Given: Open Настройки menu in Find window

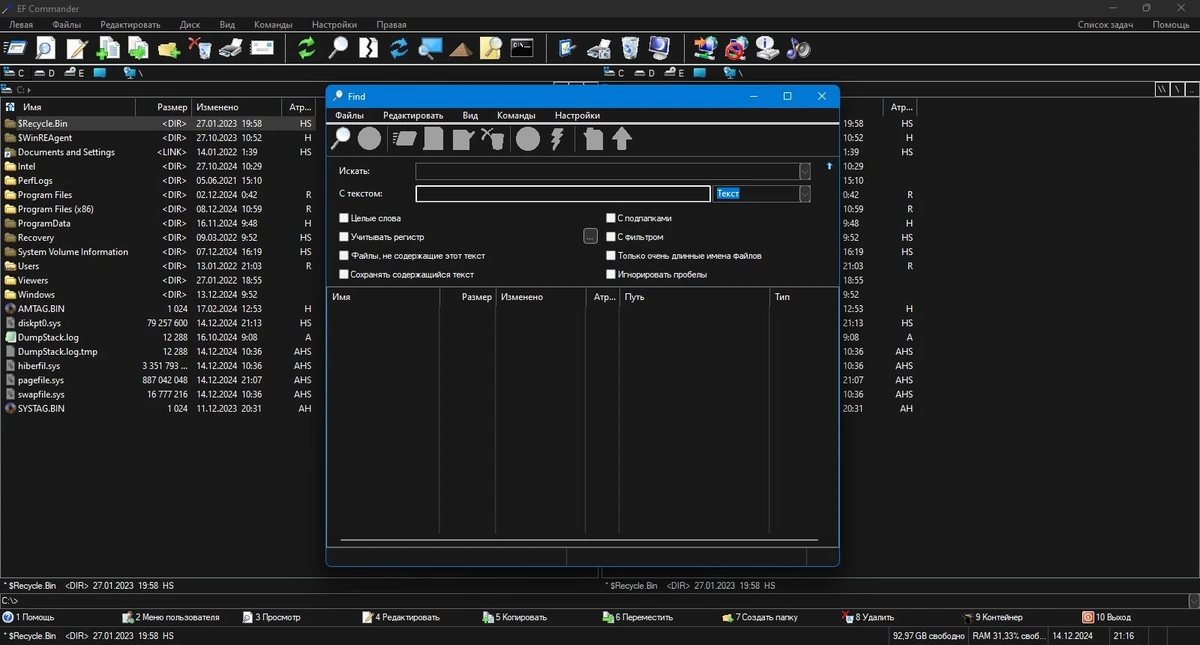Looking at the screenshot, I should [x=577, y=115].
